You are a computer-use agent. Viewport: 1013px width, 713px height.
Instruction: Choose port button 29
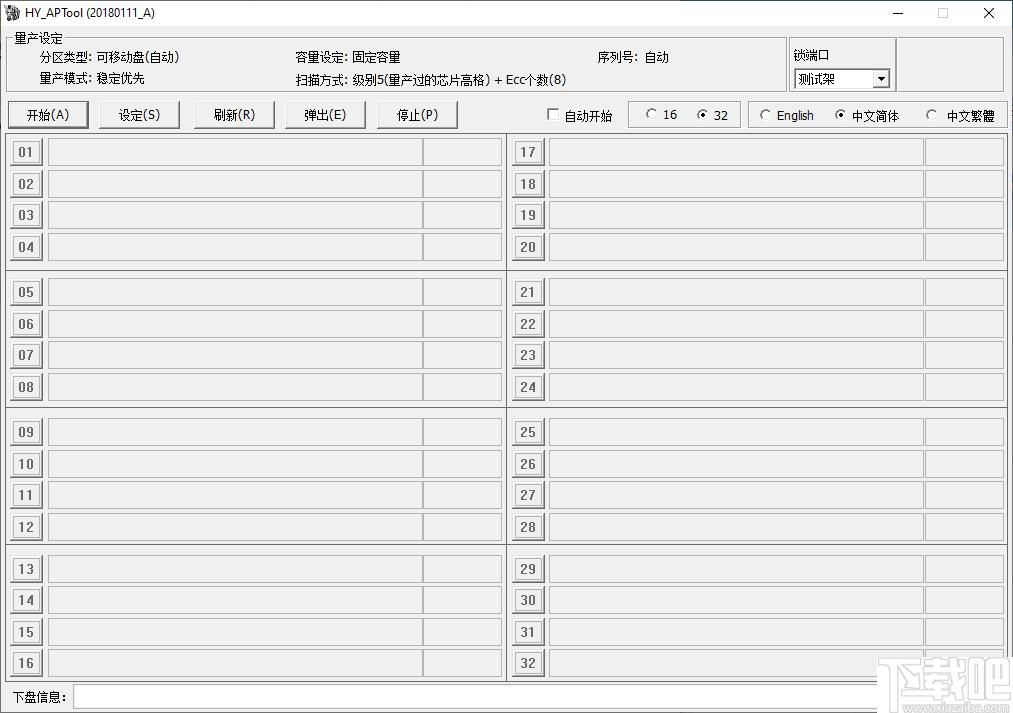click(x=528, y=569)
